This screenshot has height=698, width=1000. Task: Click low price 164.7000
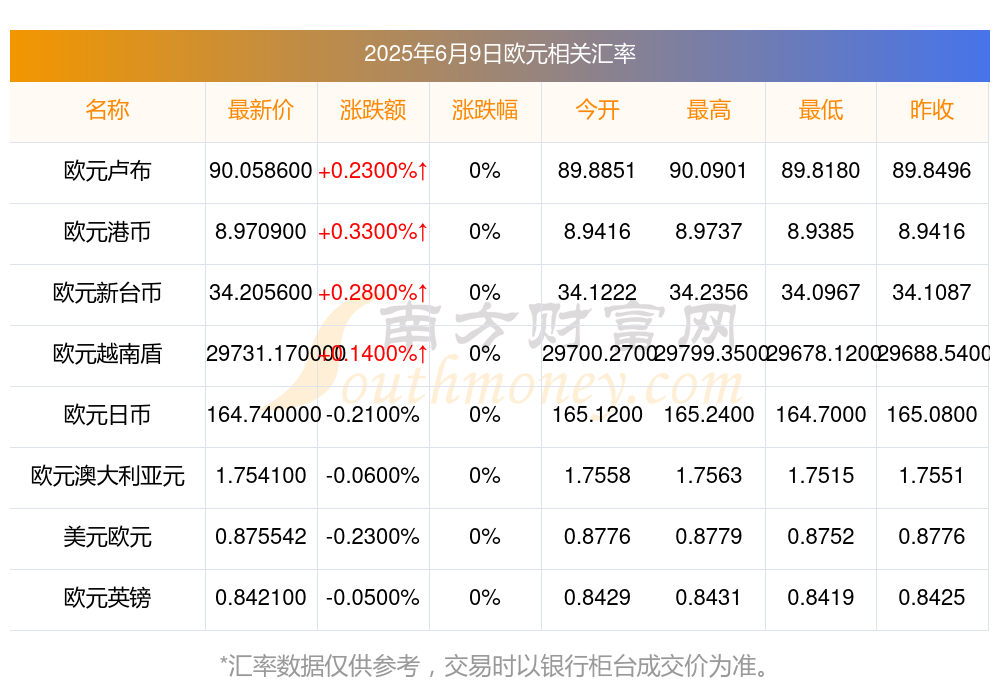821,415
